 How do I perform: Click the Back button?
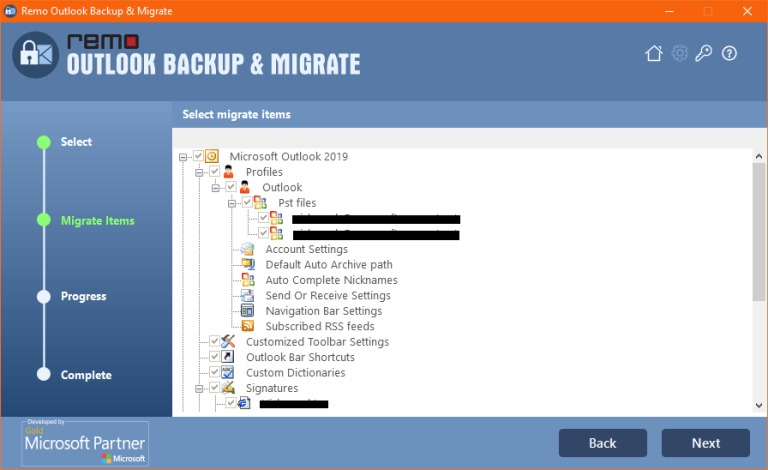coord(602,443)
